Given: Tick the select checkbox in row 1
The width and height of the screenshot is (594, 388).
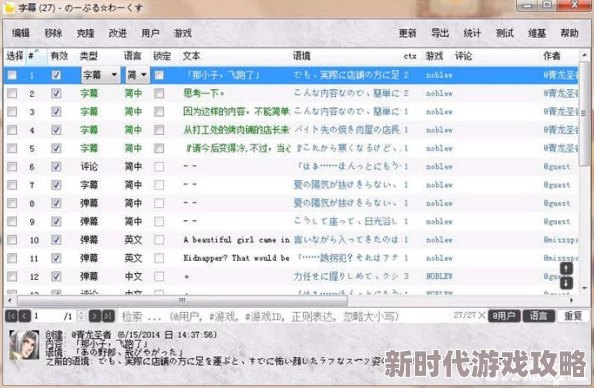Looking at the screenshot, I should click(12, 75).
